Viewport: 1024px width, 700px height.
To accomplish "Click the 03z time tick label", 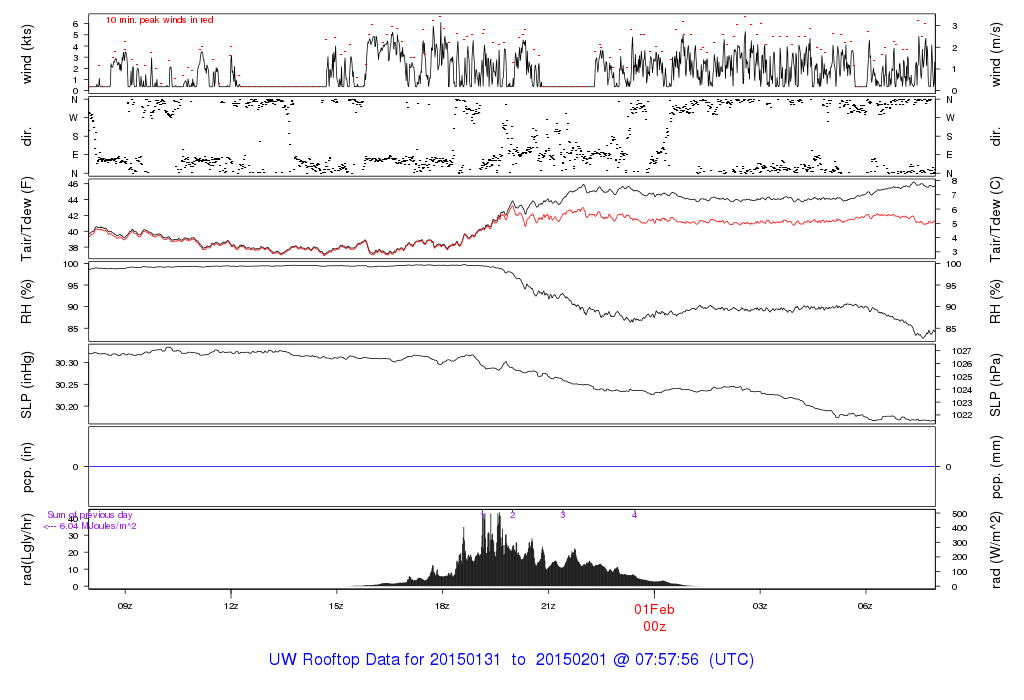I will pos(760,607).
